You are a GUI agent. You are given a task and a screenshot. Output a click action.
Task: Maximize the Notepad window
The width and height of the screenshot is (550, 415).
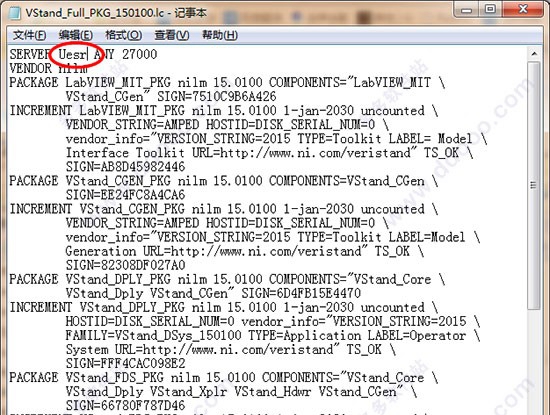click(490, 9)
